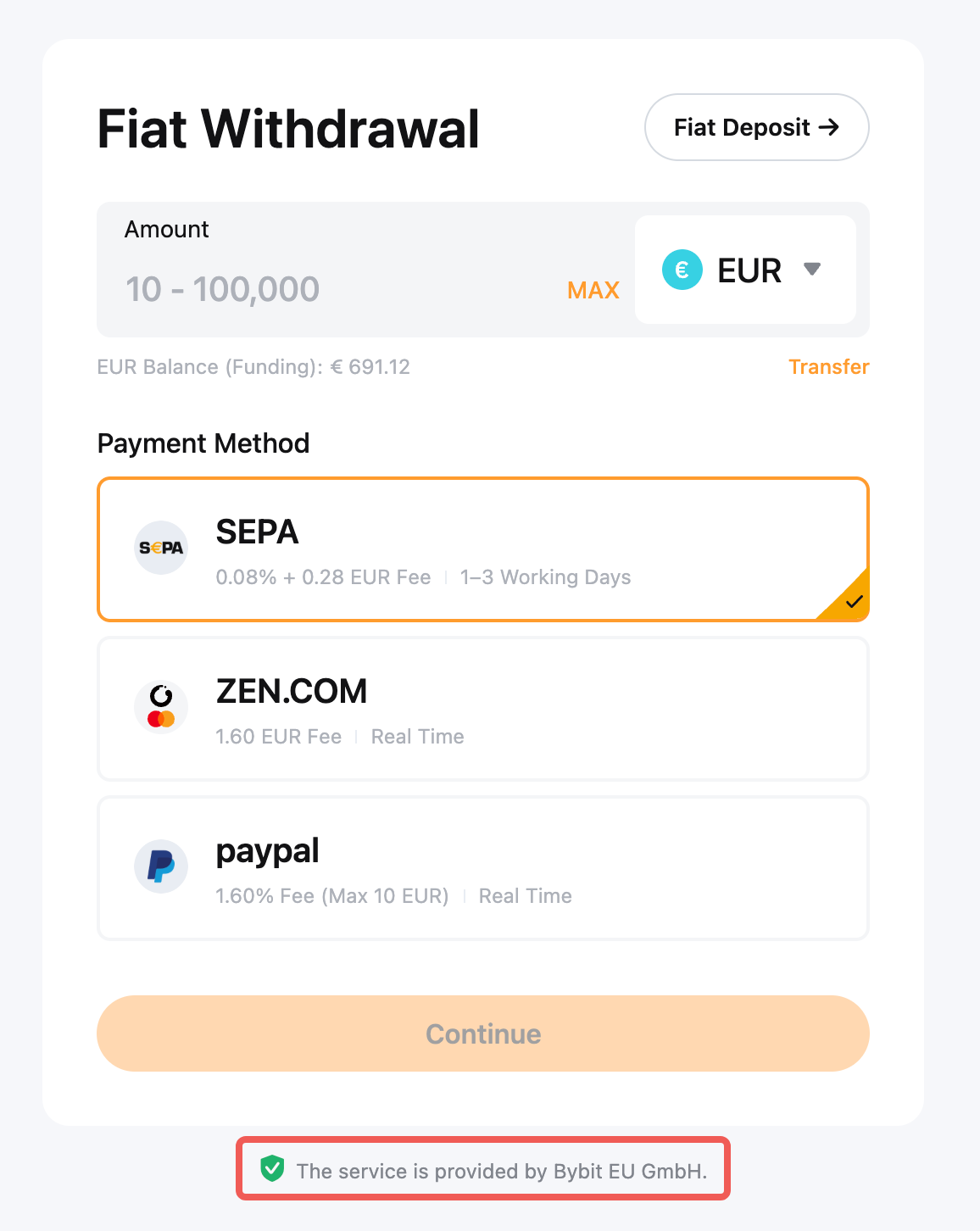The width and height of the screenshot is (980, 1231).
Task: Click the arrow icon in Fiat Deposit
Action: (x=829, y=127)
